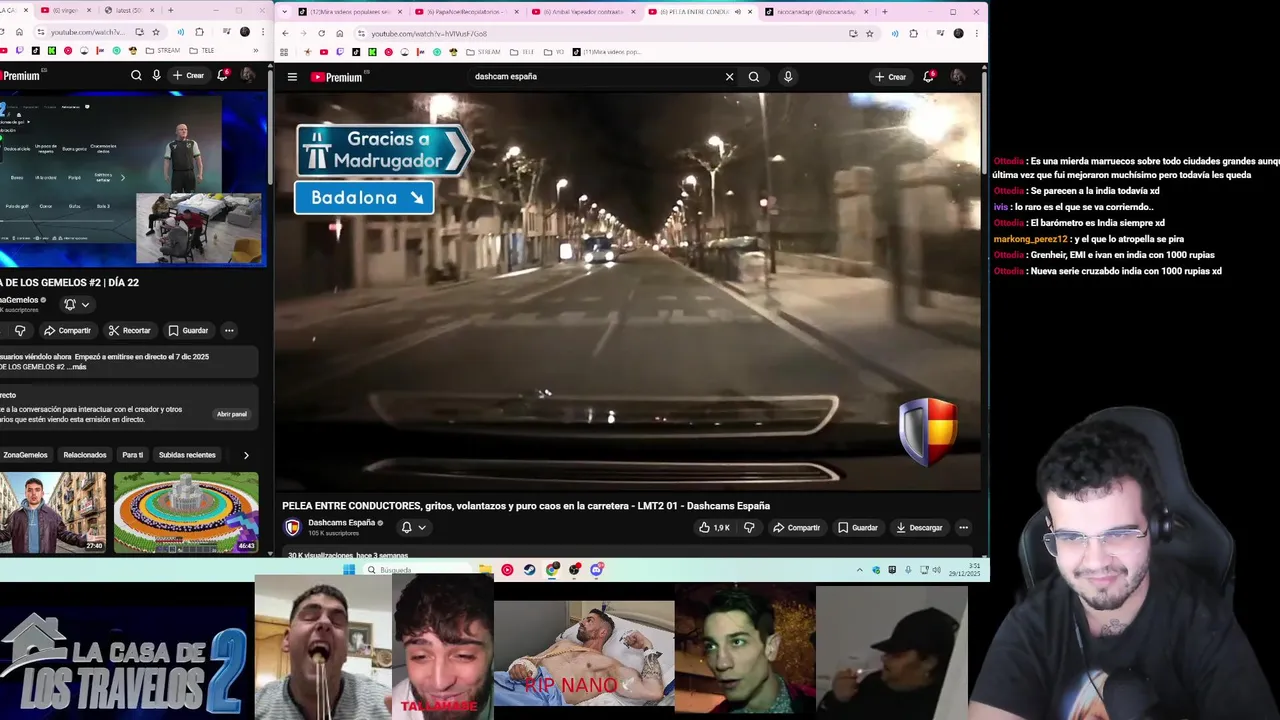1280x720 pixels.
Task: Reload page in right browser window
Action: tap(321, 33)
